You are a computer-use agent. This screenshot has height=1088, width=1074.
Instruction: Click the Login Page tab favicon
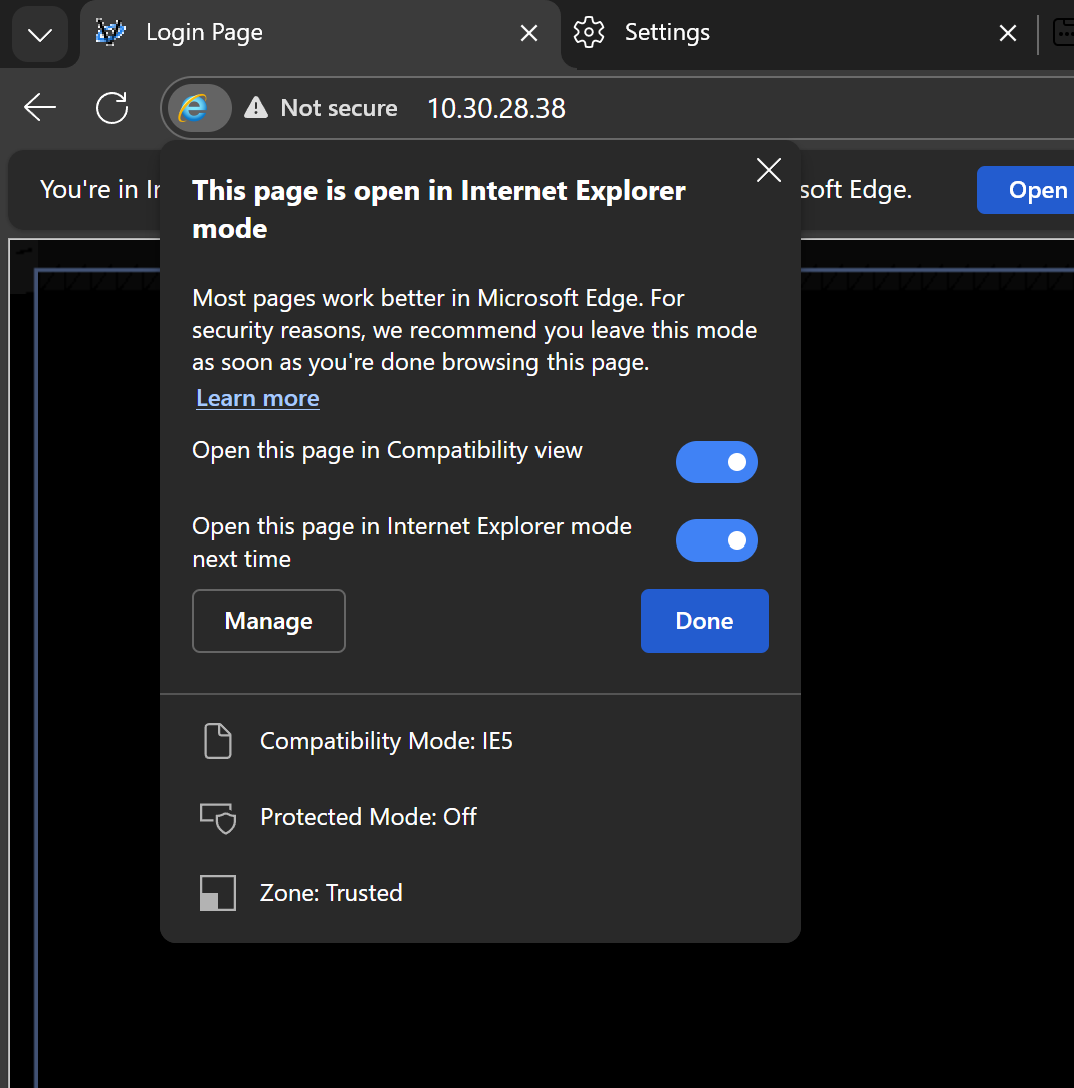[x=110, y=32]
